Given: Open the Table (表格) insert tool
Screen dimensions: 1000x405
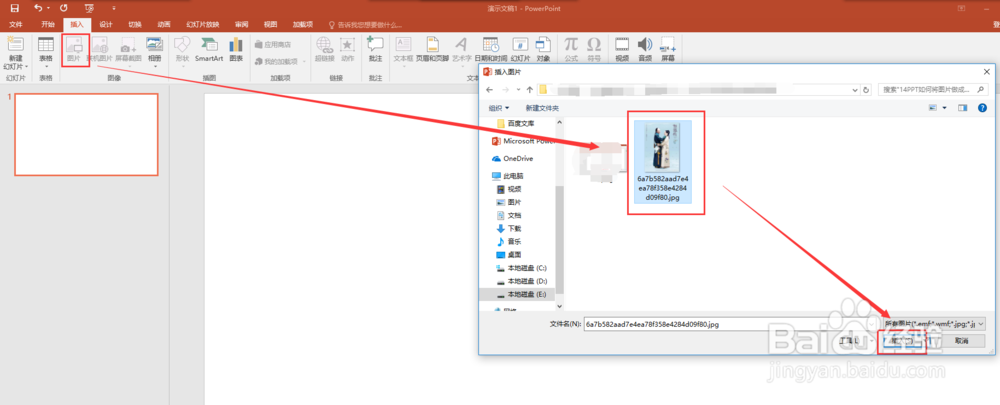Looking at the screenshot, I should click(46, 50).
